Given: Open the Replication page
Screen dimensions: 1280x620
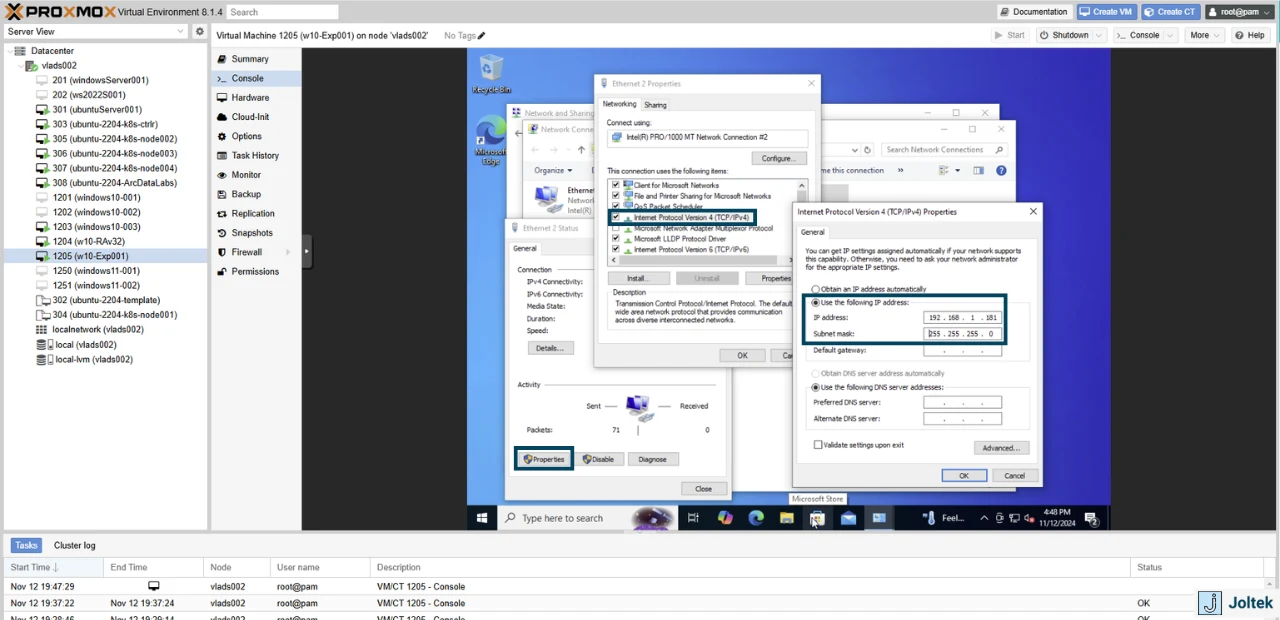Looking at the screenshot, I should 253,214.
